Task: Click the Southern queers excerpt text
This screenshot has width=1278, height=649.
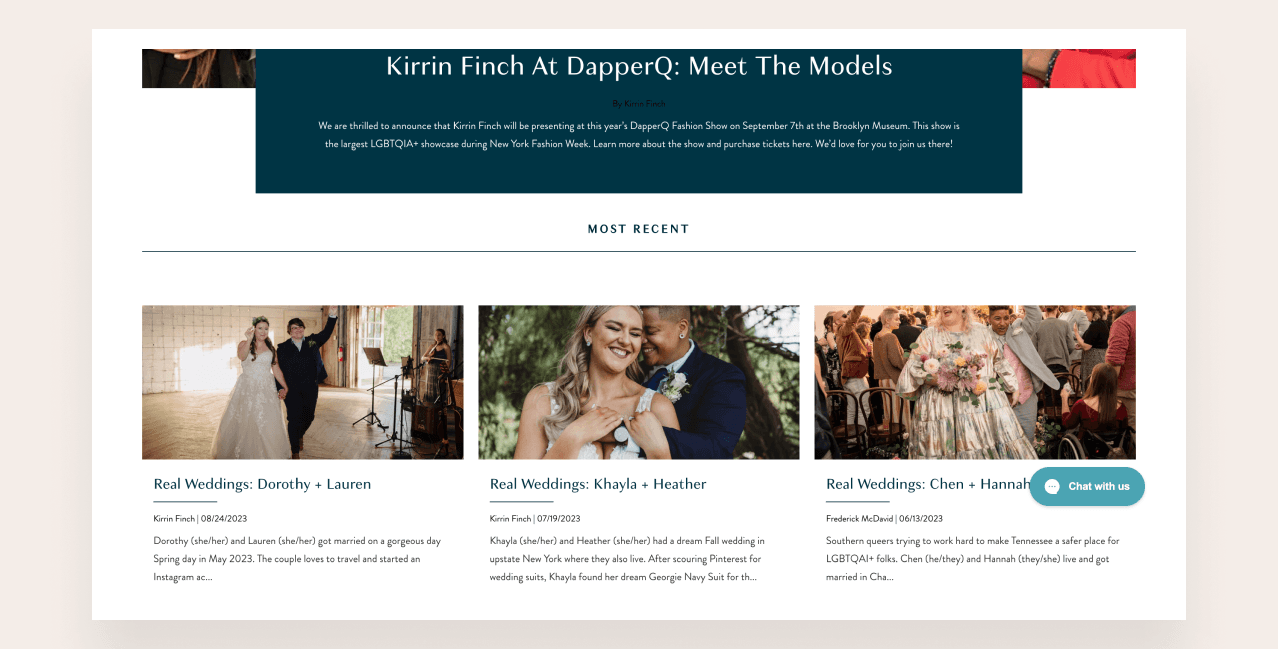Action: click(x=972, y=559)
